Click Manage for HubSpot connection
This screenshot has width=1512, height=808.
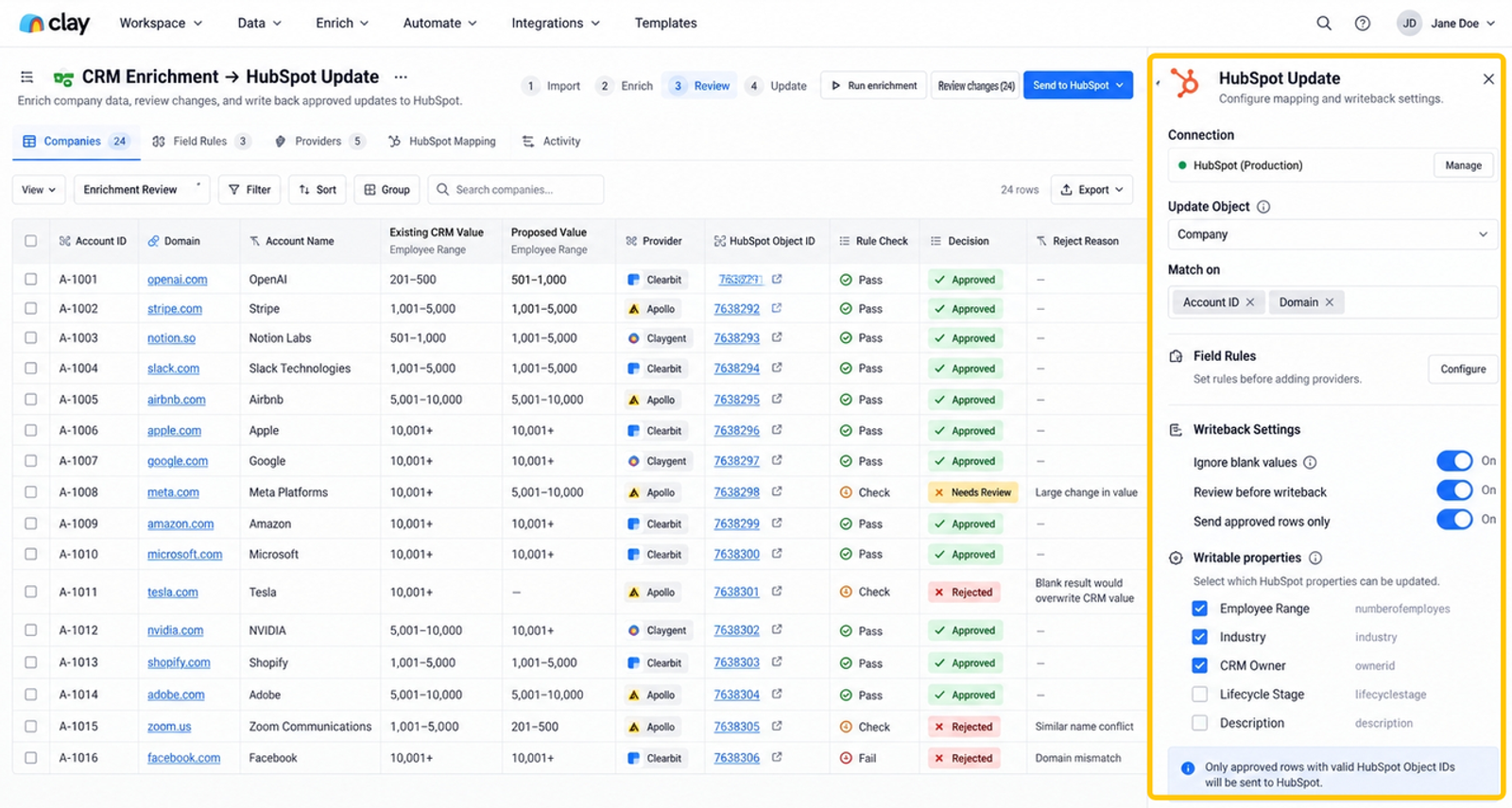click(1463, 165)
